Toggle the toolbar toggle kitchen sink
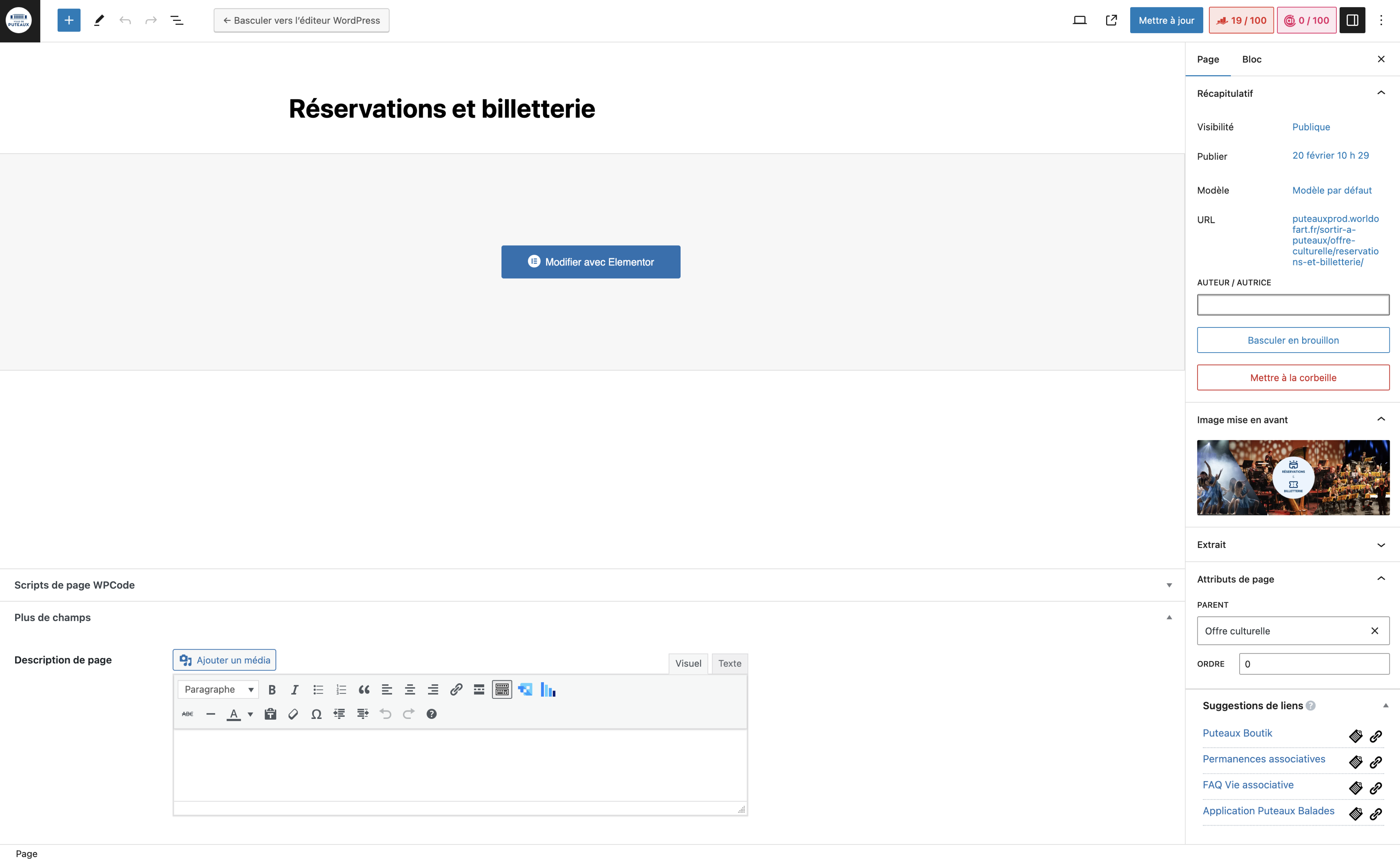Image resolution: width=1400 pixels, height=862 pixels. 502,690
